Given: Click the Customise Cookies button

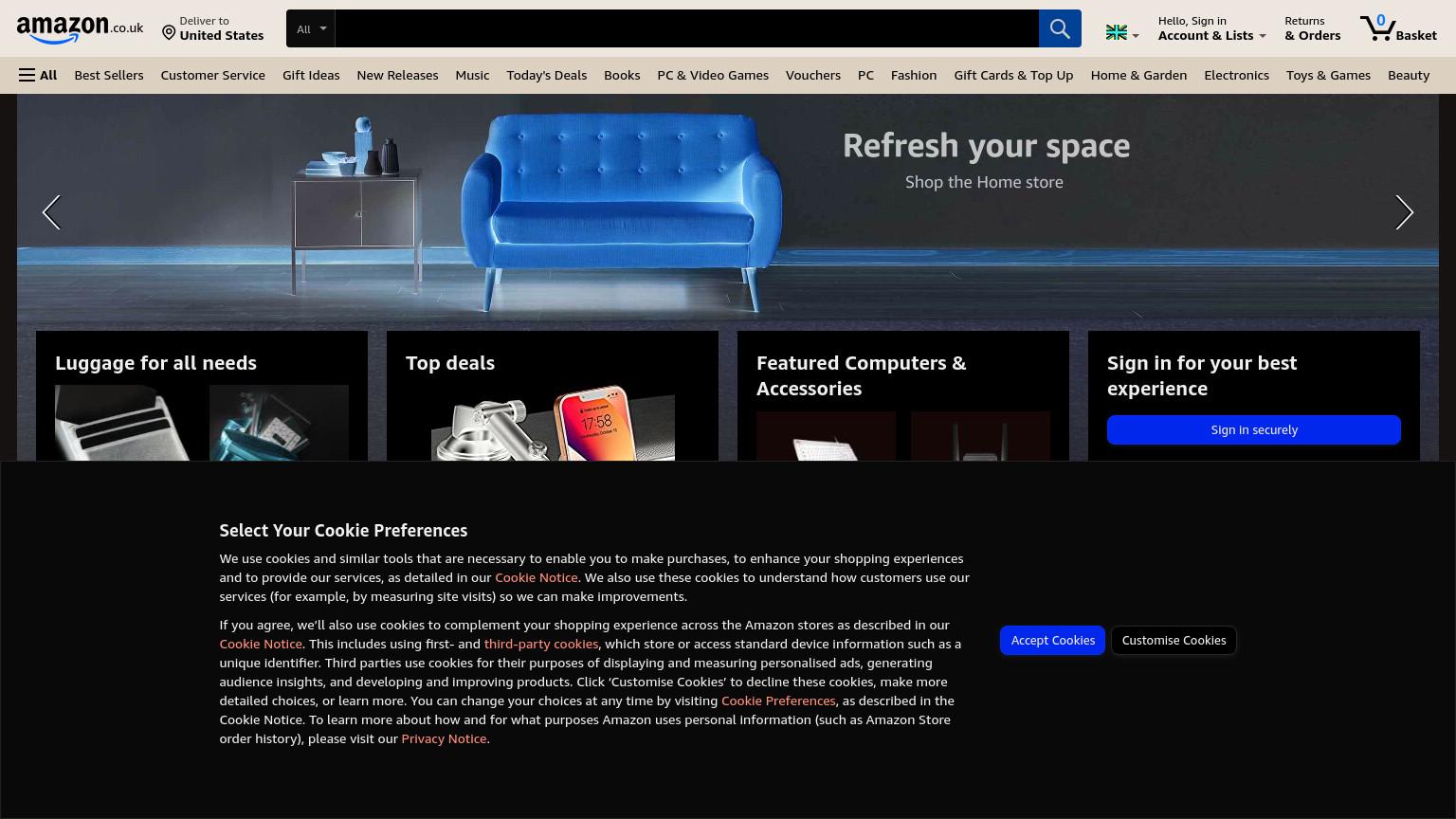Looking at the screenshot, I should tap(1174, 640).
